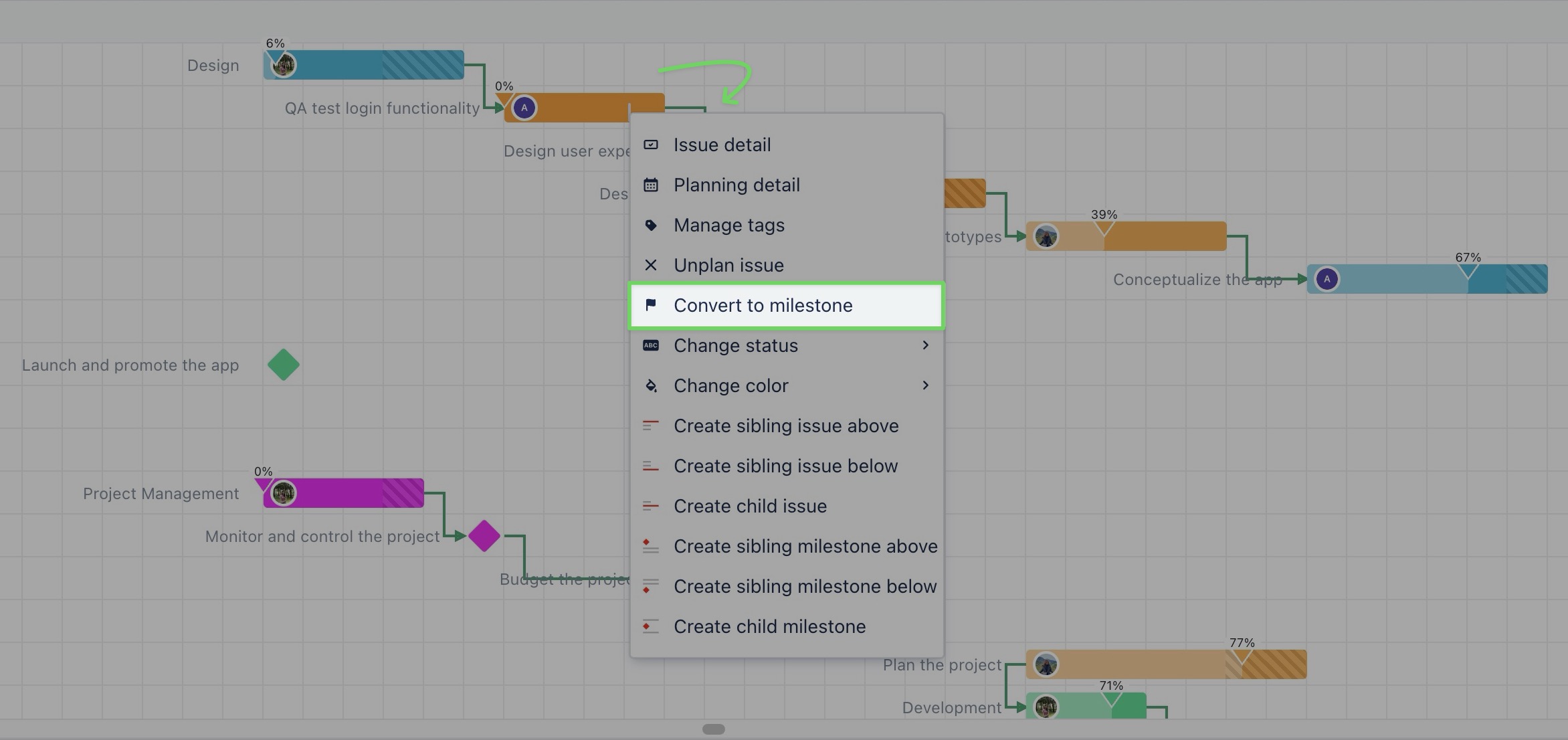Click the Create child issue icon
The width and height of the screenshot is (1568, 740).
tap(650, 506)
